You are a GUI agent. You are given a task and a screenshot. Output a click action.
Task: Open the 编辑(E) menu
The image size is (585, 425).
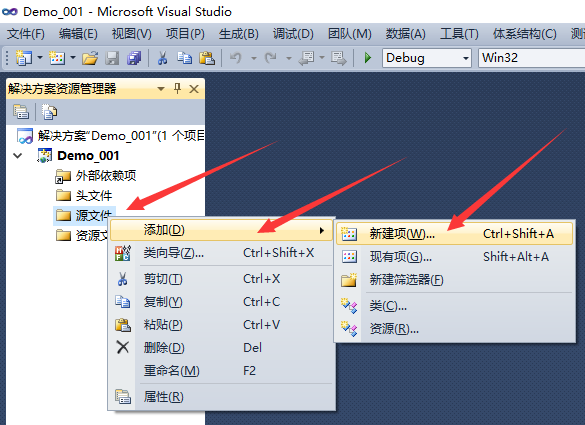click(78, 34)
